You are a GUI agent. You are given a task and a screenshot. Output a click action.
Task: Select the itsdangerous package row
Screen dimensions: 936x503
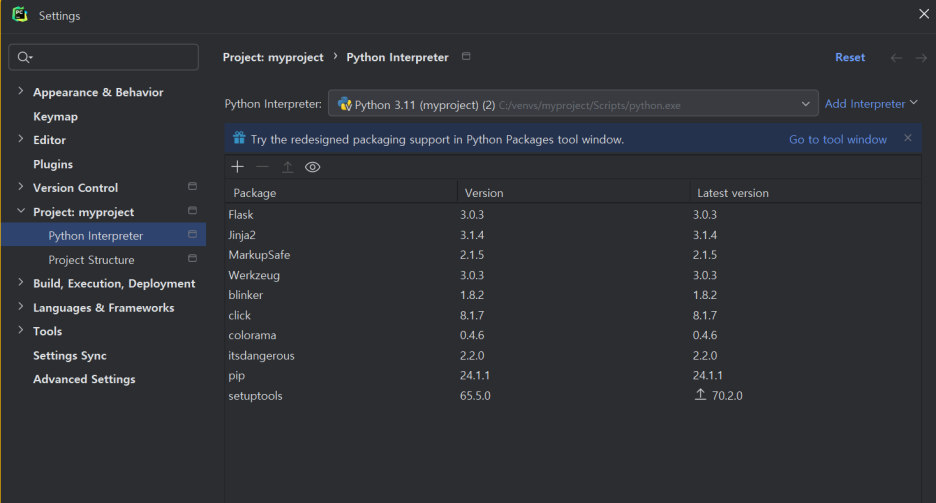[573, 356]
